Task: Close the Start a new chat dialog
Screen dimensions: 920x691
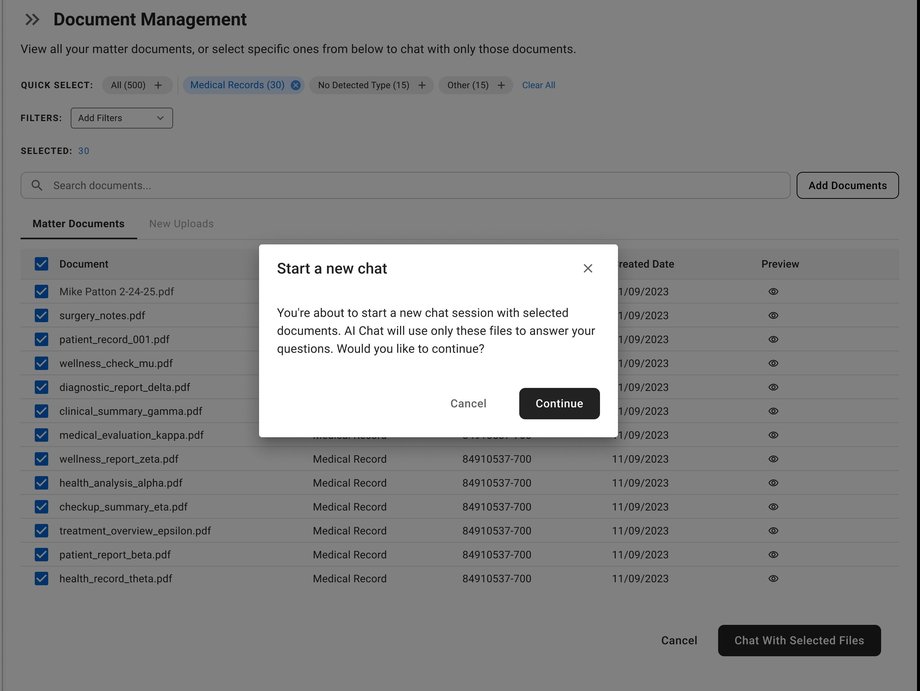Action: (x=587, y=268)
